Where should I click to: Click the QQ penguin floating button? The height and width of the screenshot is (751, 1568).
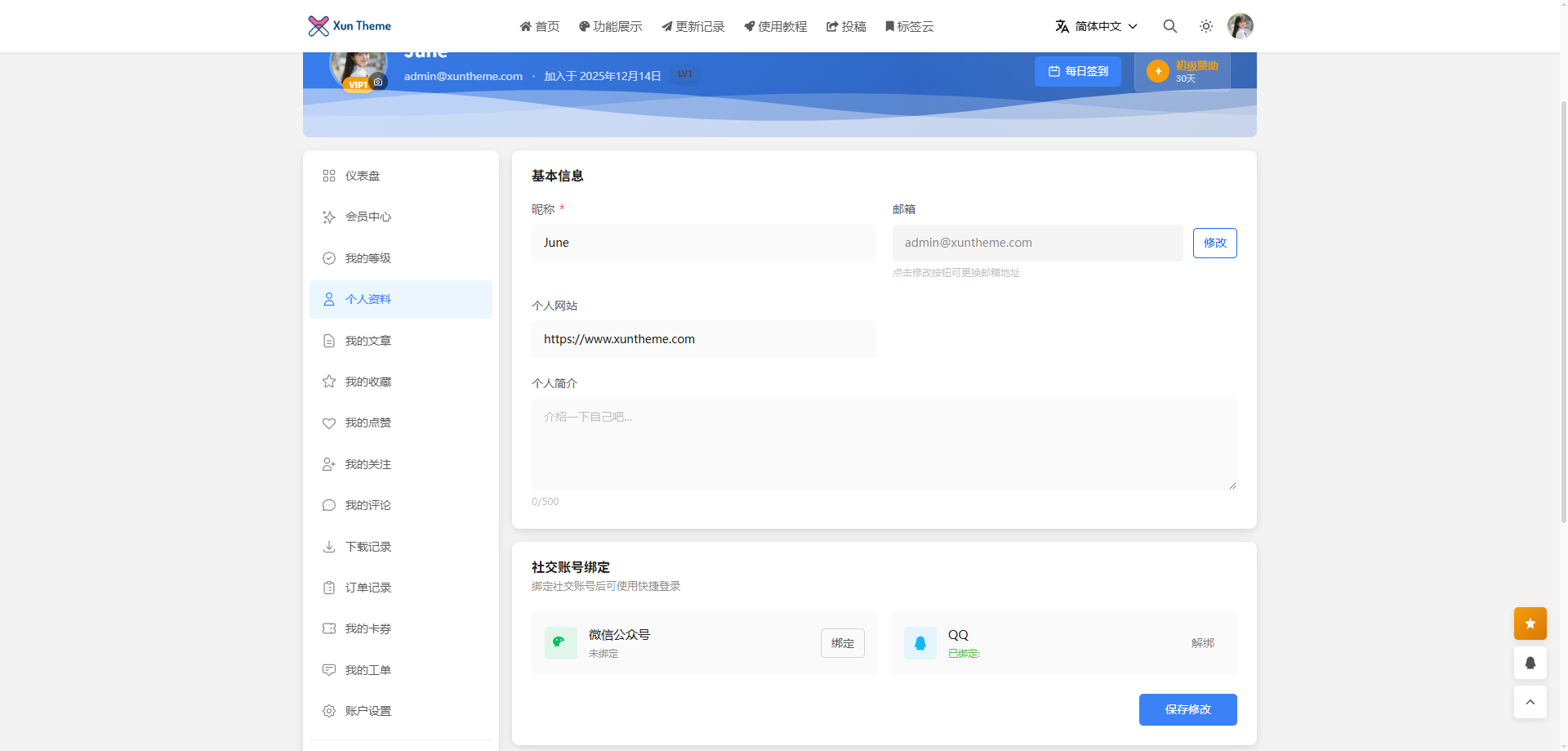pos(1530,663)
